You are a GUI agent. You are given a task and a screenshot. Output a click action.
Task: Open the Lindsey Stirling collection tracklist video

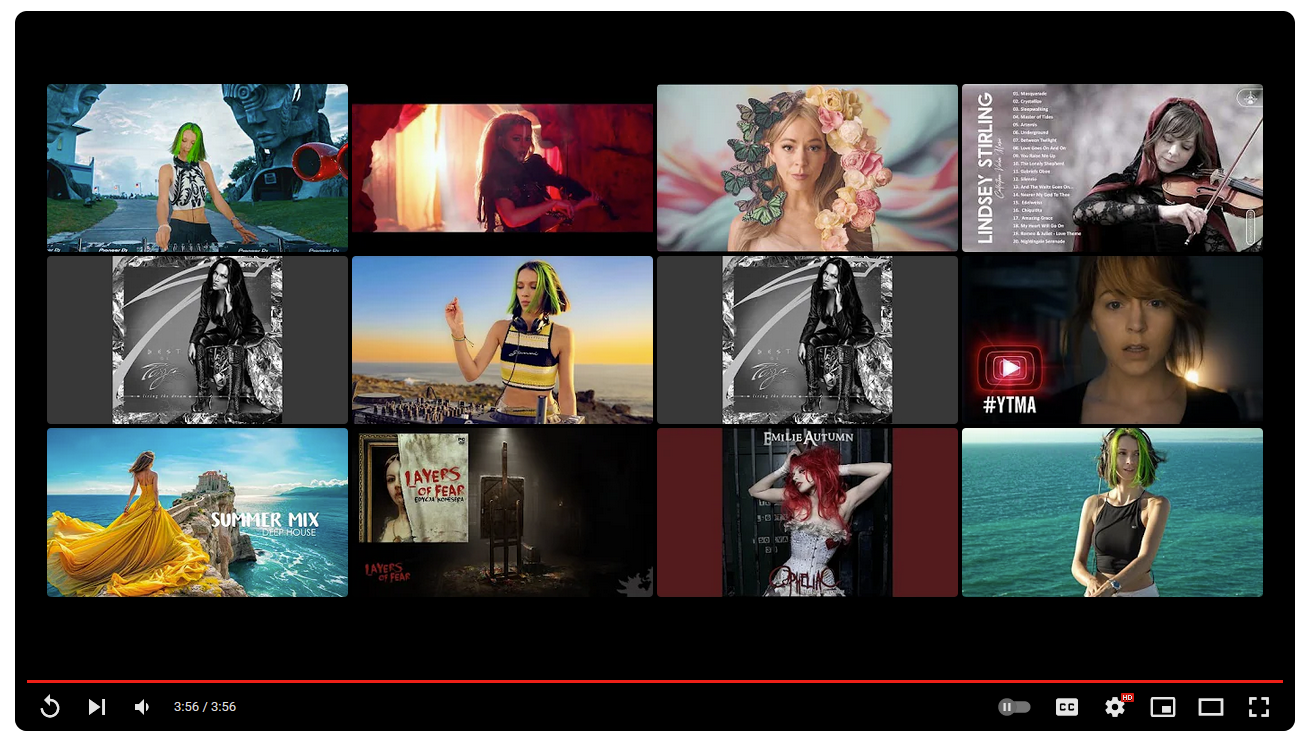(1112, 168)
